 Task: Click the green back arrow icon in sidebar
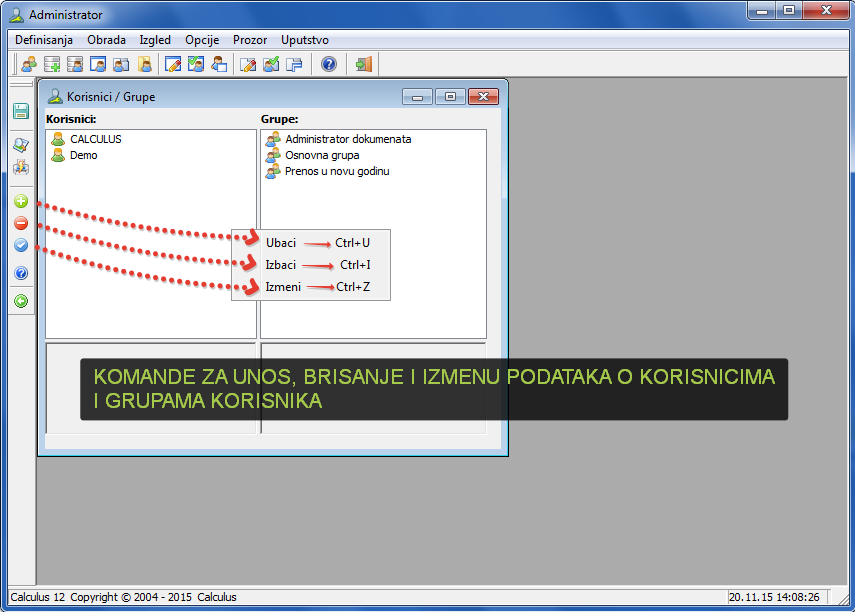[x=21, y=300]
